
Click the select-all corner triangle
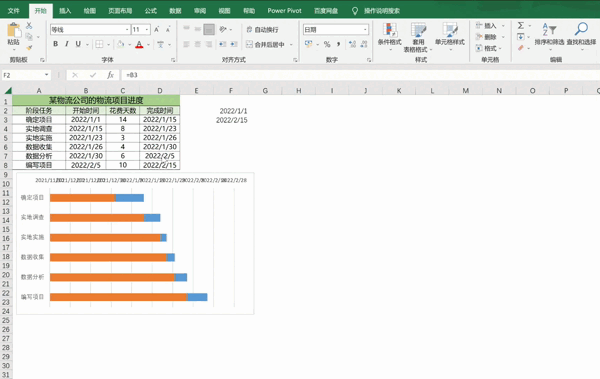pyautogui.click(x=8, y=91)
